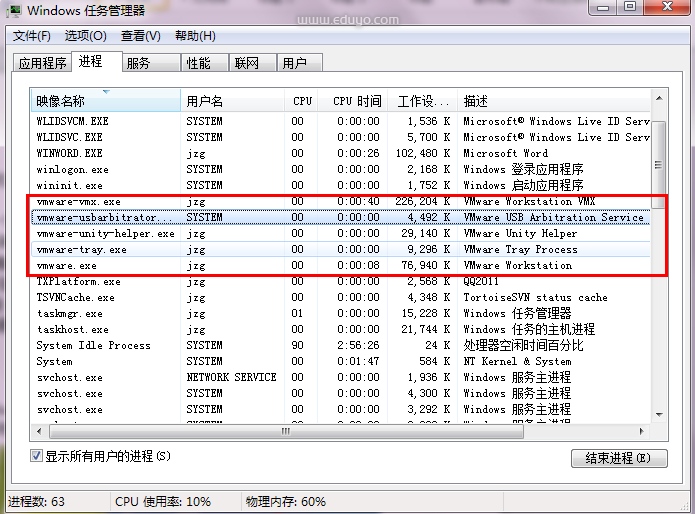Click the horizontal scrollbar left arrow
This screenshot has width=695, height=514.
[x=40, y=432]
